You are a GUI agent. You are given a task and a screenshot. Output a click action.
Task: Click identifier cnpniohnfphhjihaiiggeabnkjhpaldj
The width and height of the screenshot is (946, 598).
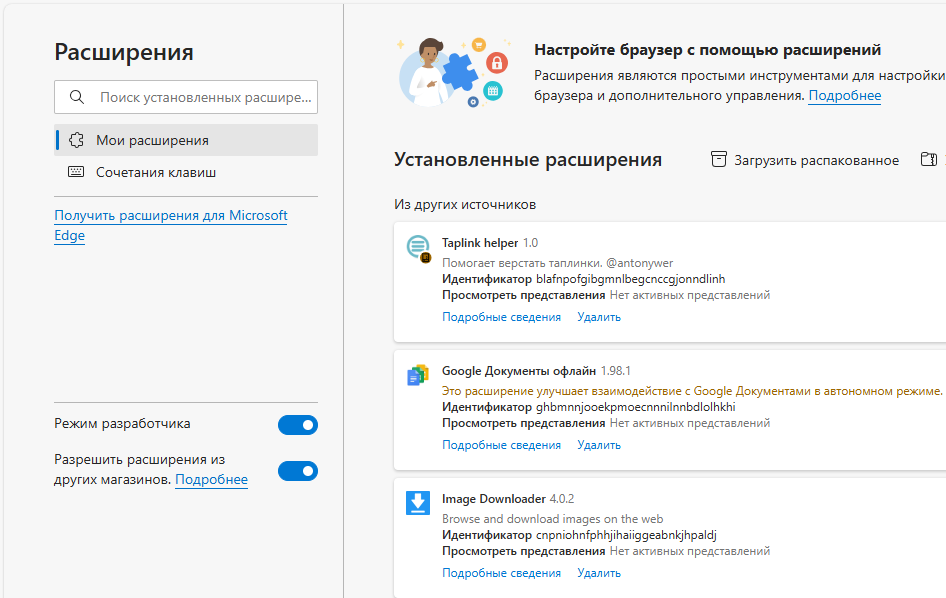pyautogui.click(x=626, y=535)
